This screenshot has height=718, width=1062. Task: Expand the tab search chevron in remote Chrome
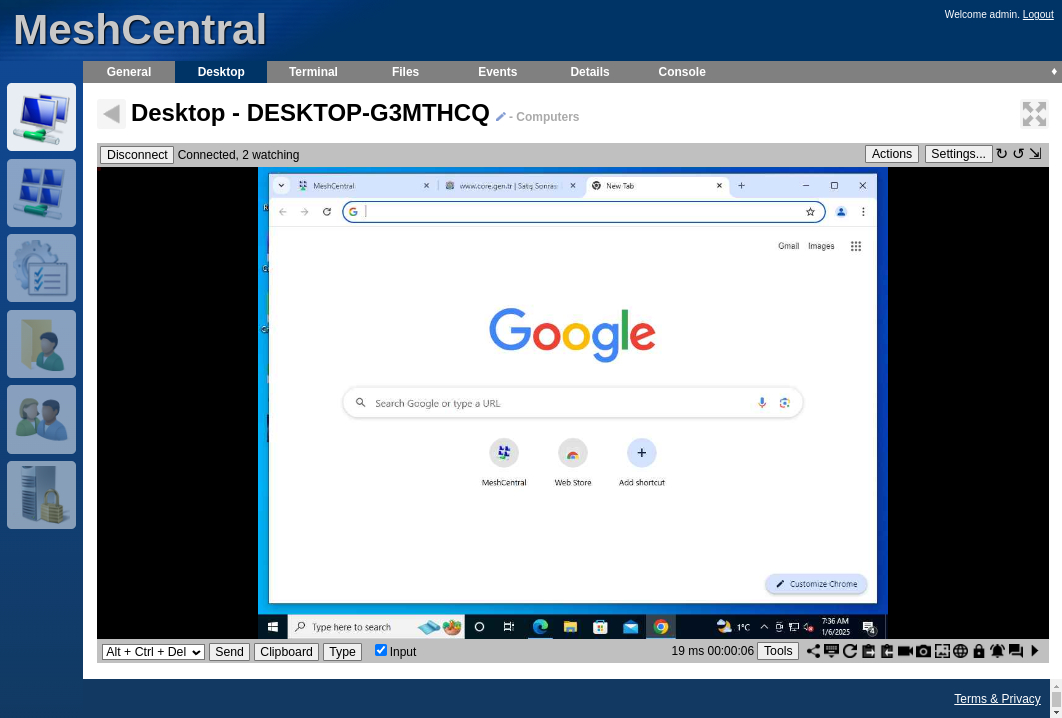[281, 186]
